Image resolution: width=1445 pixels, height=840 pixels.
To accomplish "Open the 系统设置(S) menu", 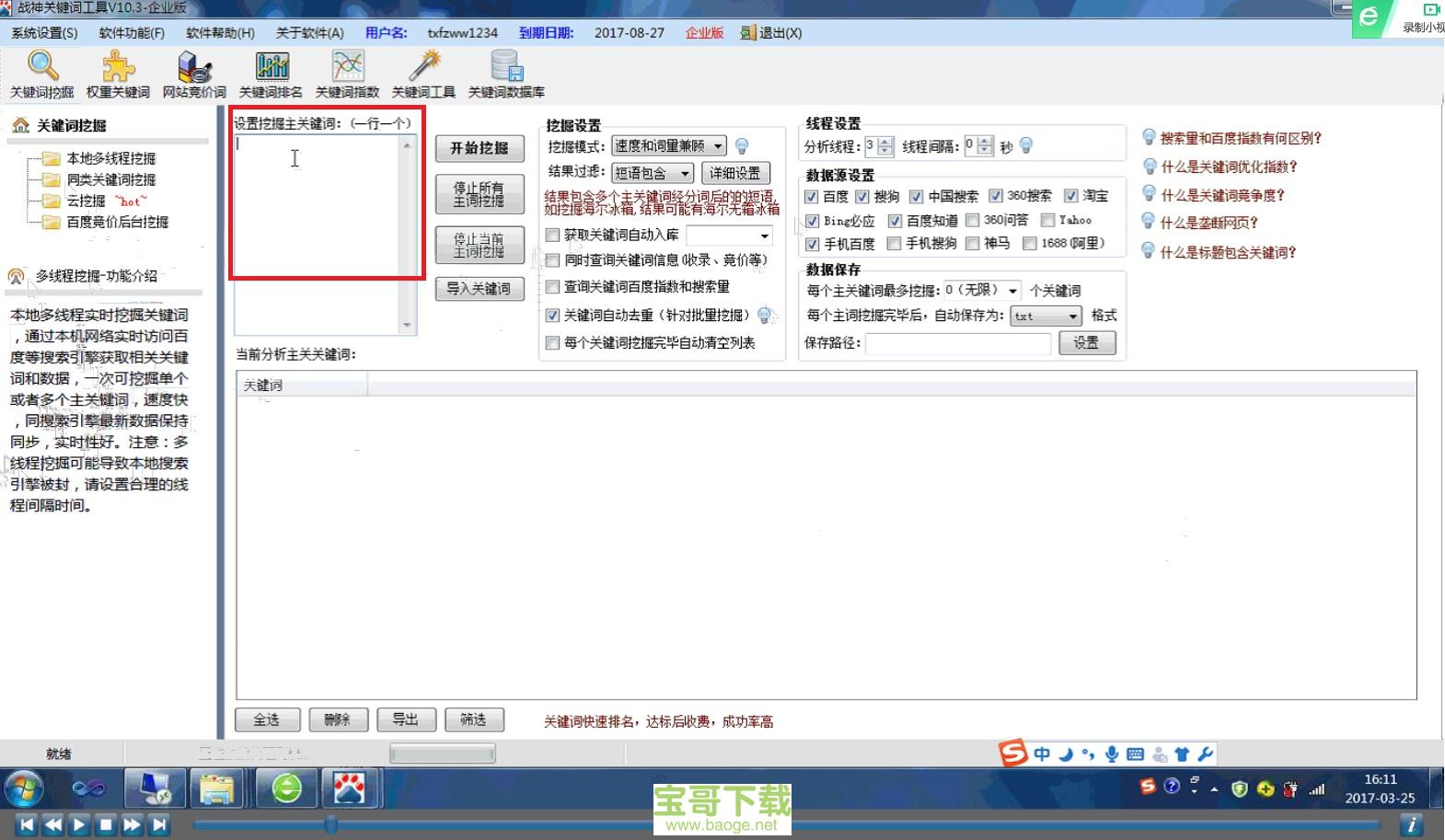I will tap(44, 33).
